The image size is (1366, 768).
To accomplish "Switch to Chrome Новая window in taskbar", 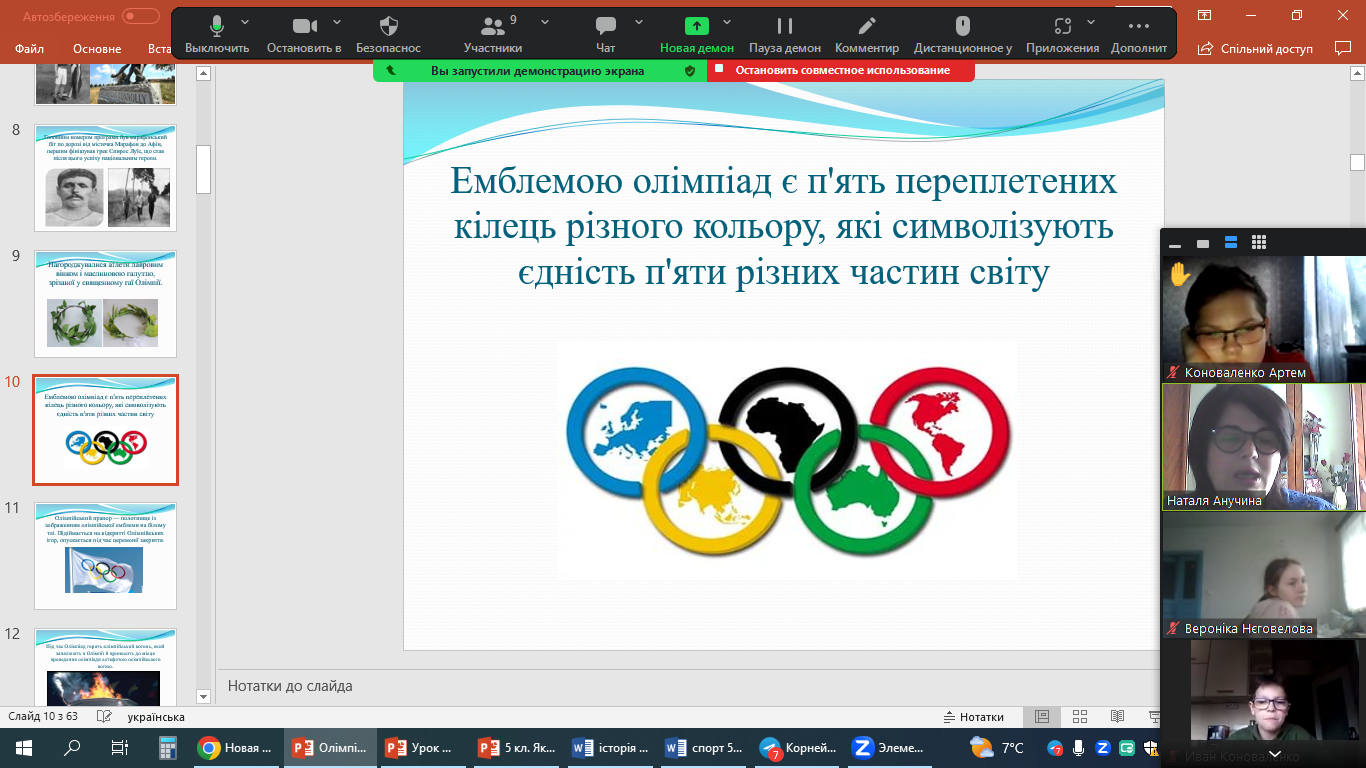I will [x=236, y=748].
